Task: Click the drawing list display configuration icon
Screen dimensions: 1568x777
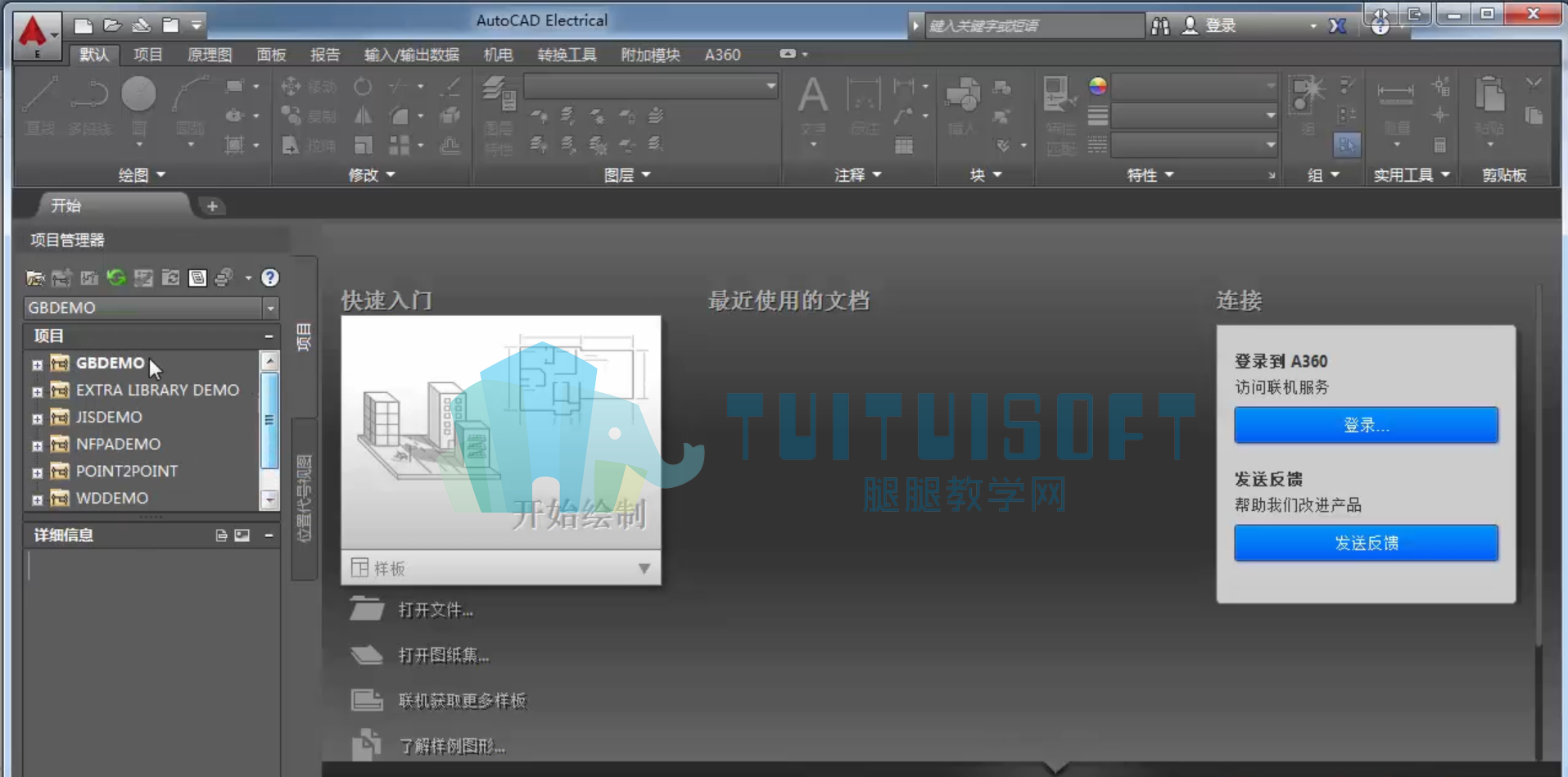Action: click(197, 278)
